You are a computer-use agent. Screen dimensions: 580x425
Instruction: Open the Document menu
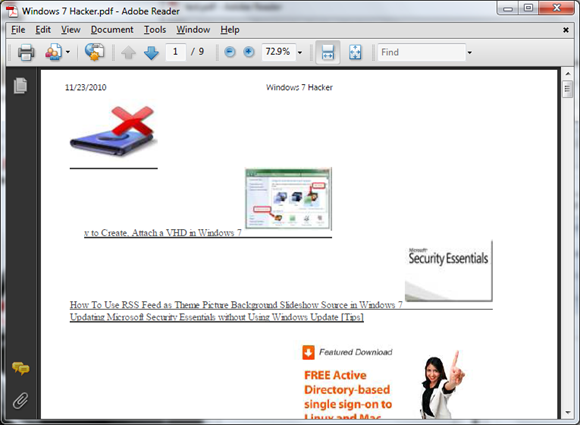pos(112,30)
